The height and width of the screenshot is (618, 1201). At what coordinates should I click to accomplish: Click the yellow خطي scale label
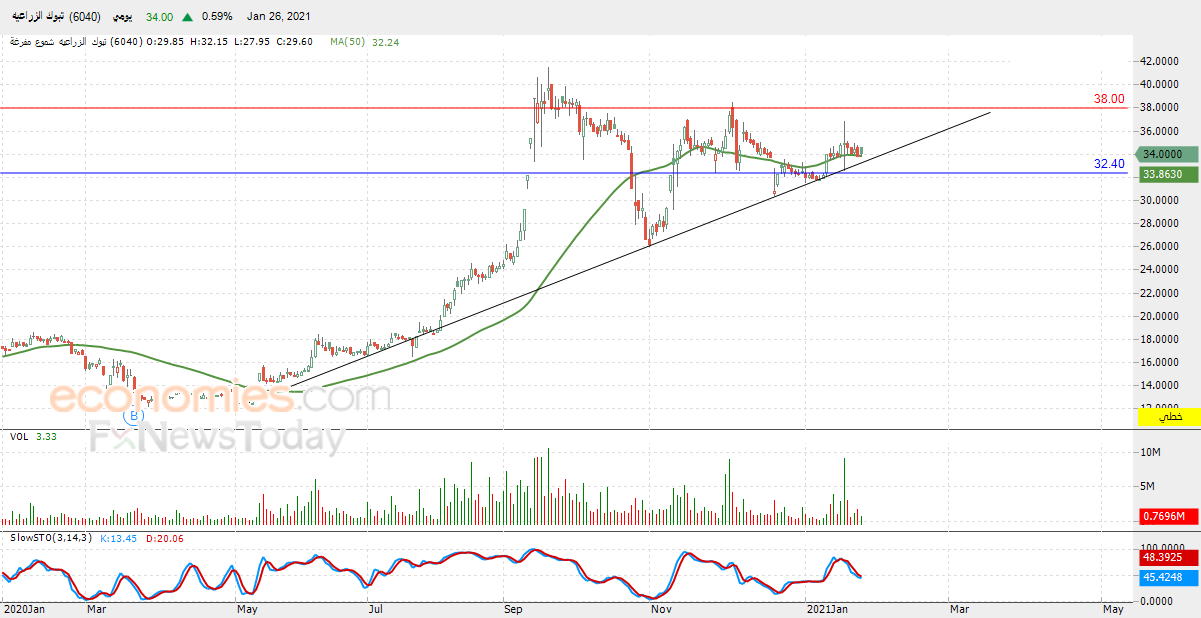point(1168,417)
